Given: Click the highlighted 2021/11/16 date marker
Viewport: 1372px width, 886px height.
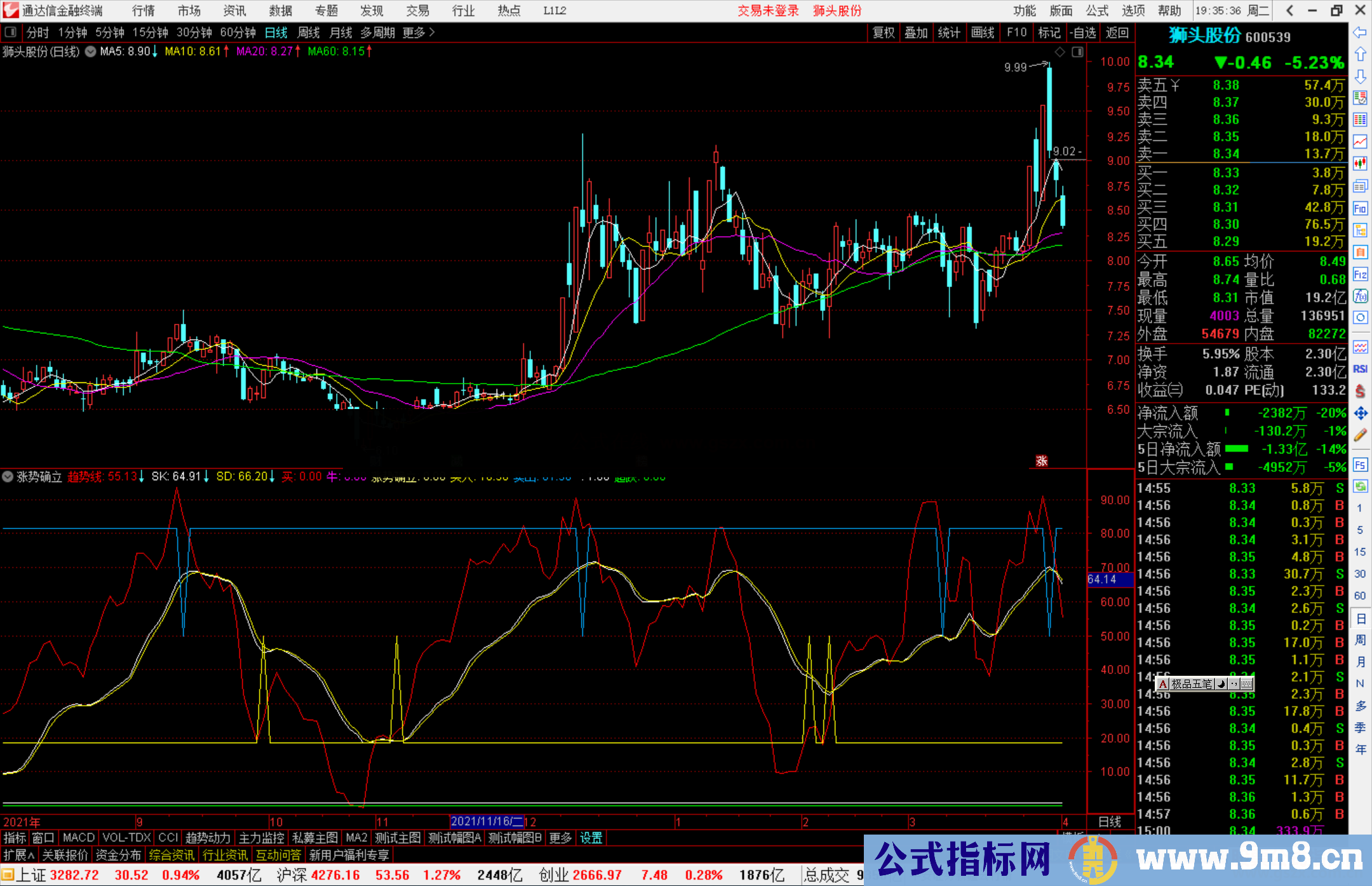Looking at the screenshot, I should 486,821.
